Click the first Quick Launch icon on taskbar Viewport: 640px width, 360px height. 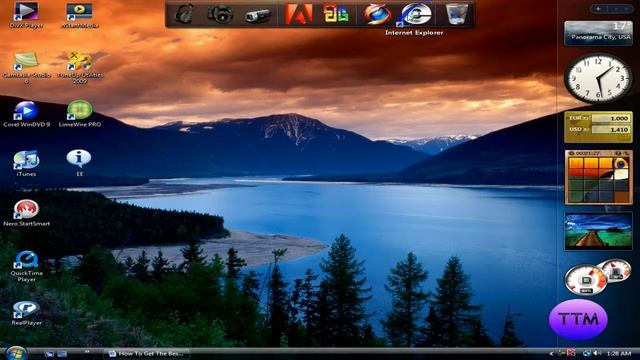coord(49,354)
